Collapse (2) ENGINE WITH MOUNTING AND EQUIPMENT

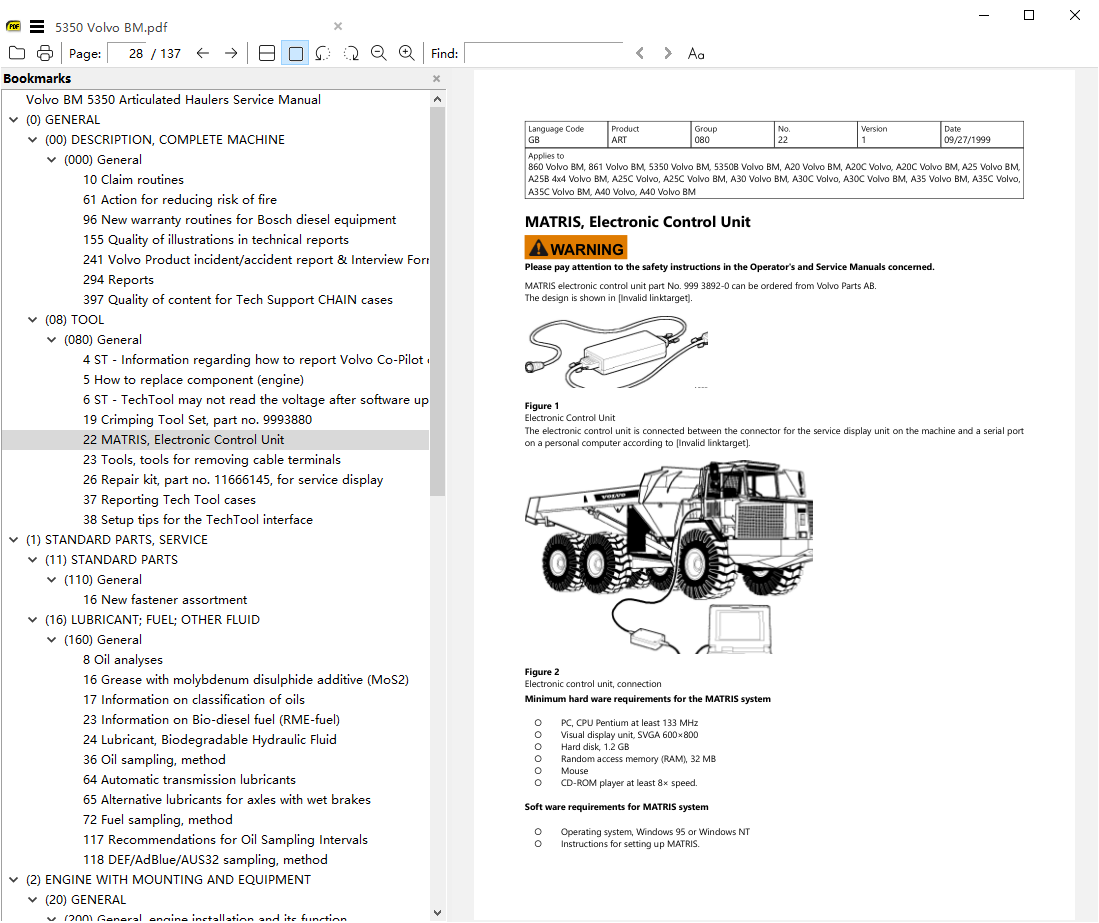[x=13, y=880]
